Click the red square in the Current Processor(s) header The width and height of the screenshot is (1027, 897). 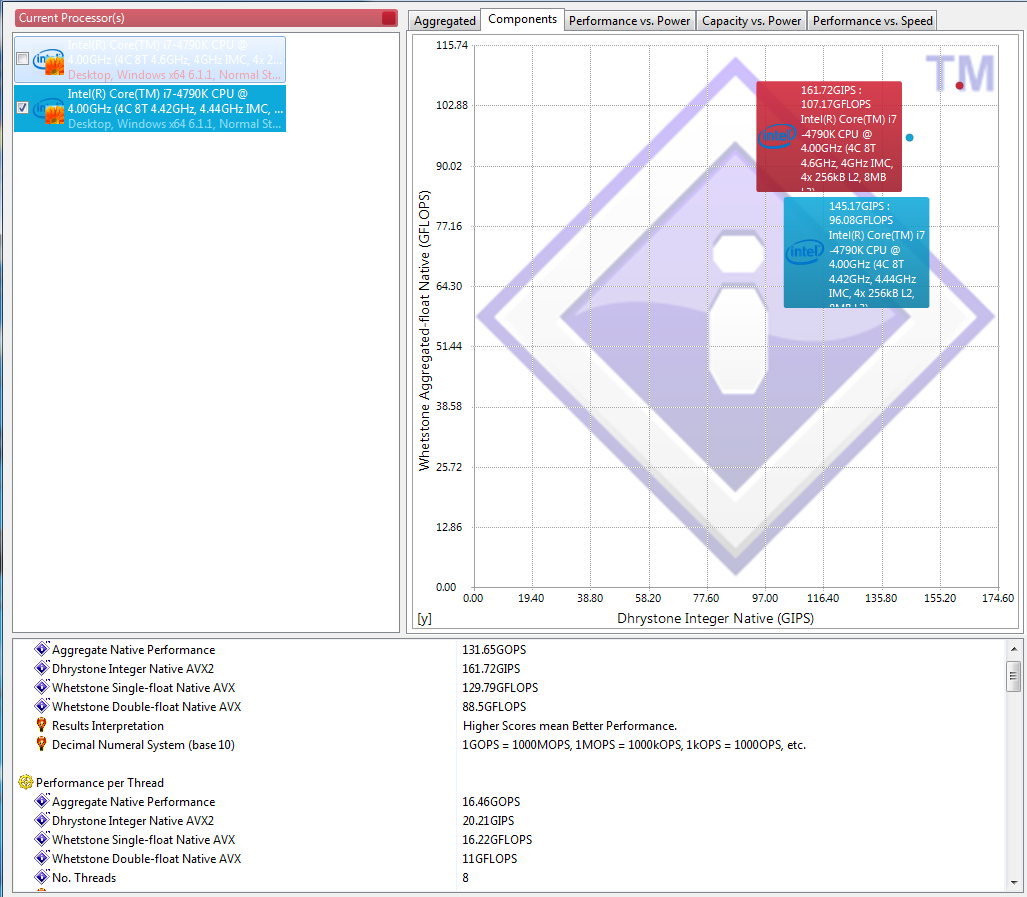(x=389, y=18)
